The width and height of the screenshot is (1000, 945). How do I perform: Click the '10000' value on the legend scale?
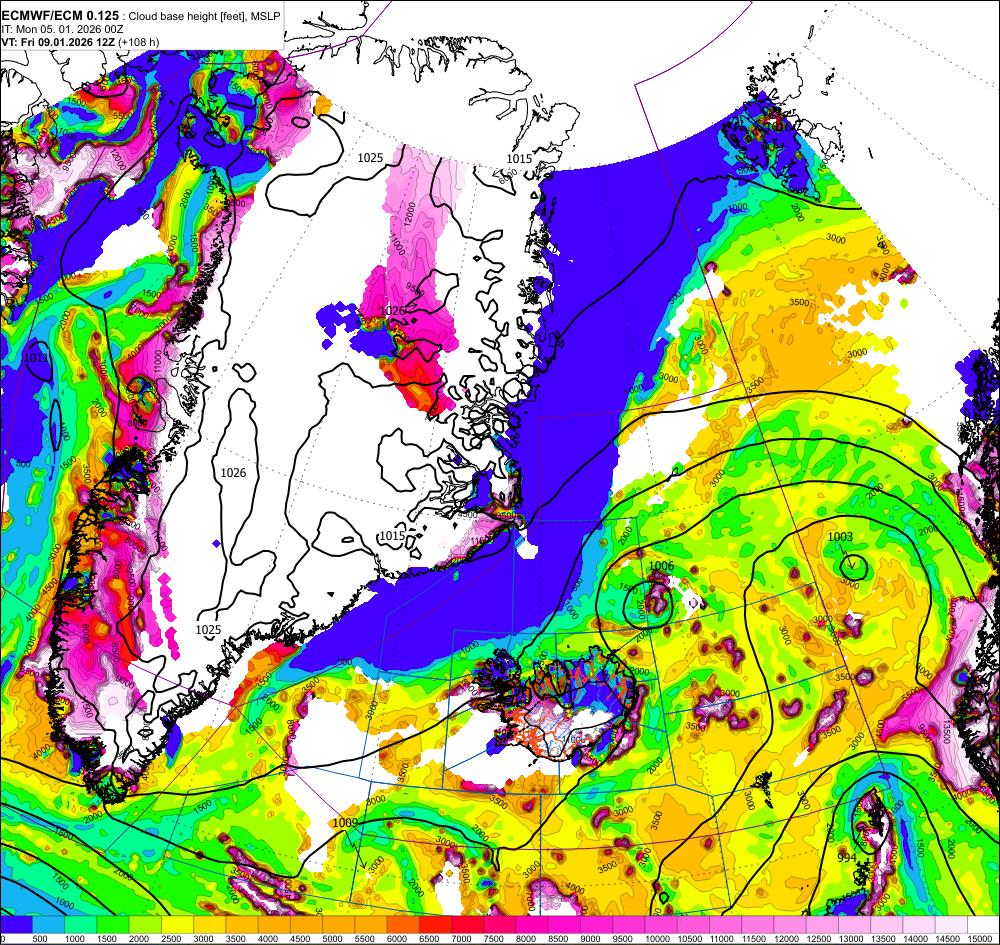point(658,939)
